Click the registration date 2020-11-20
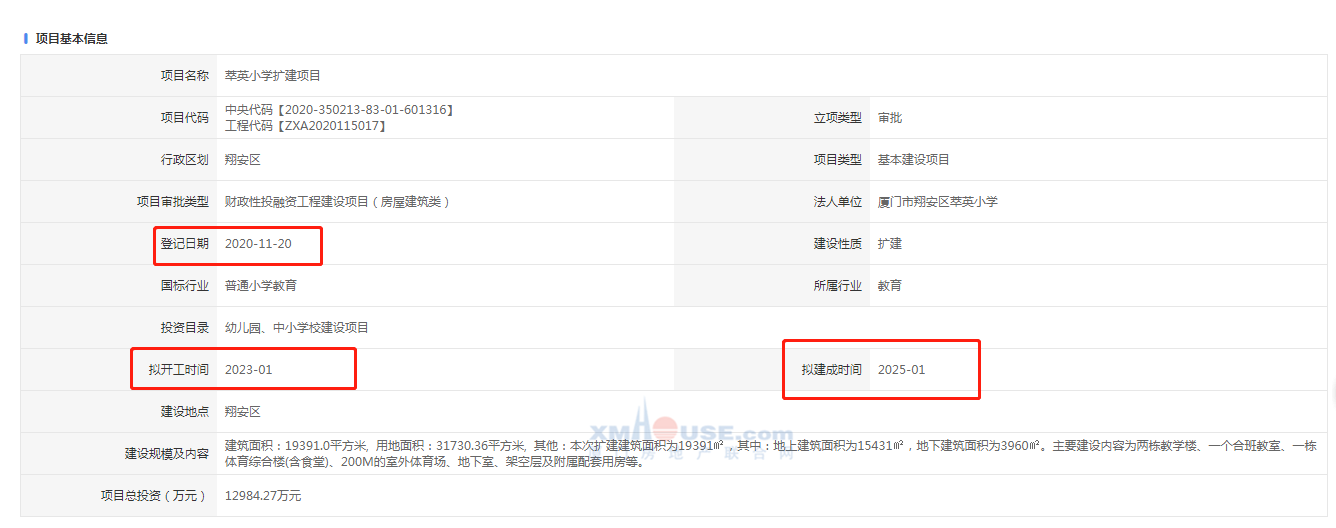Viewport: 1336px width, 528px height. point(258,244)
